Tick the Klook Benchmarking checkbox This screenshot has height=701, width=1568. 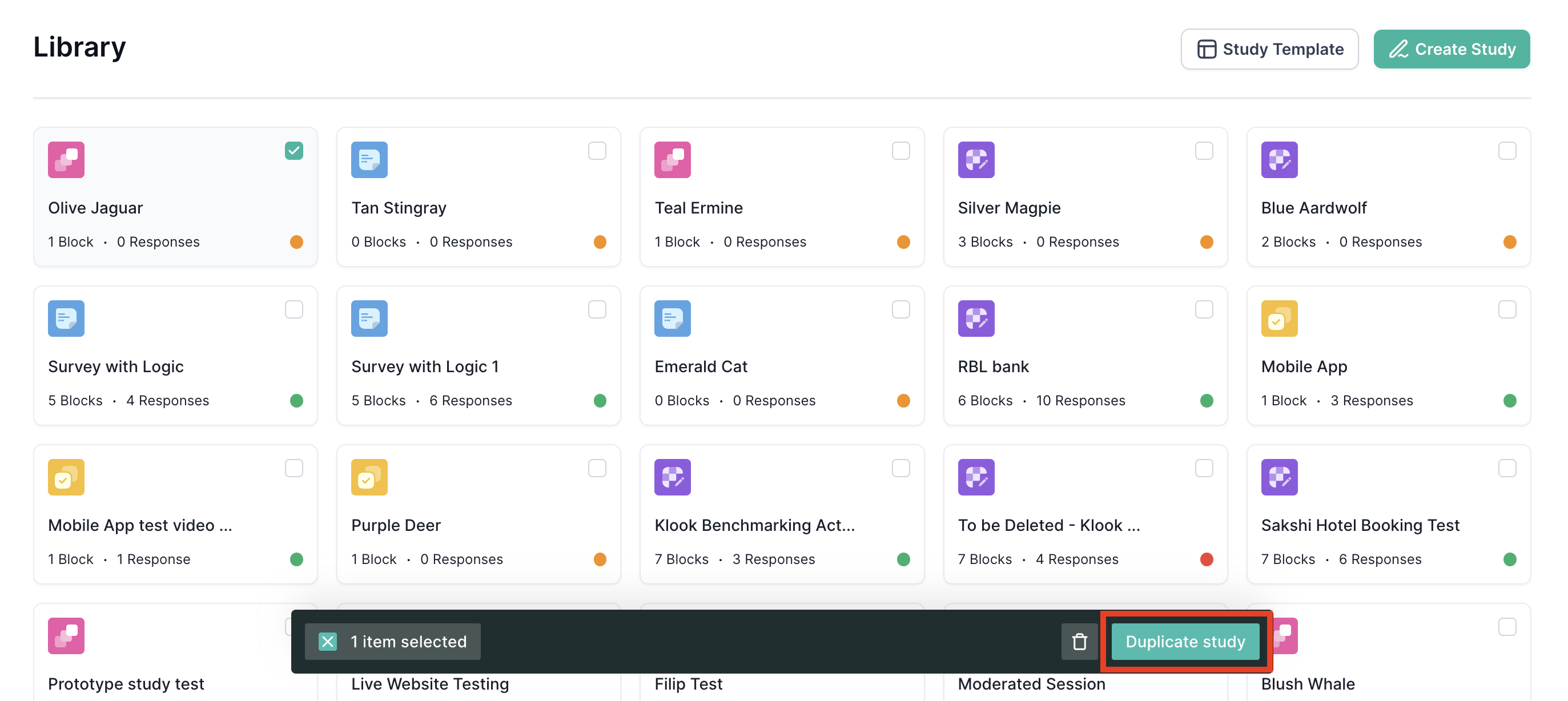pyautogui.click(x=900, y=468)
